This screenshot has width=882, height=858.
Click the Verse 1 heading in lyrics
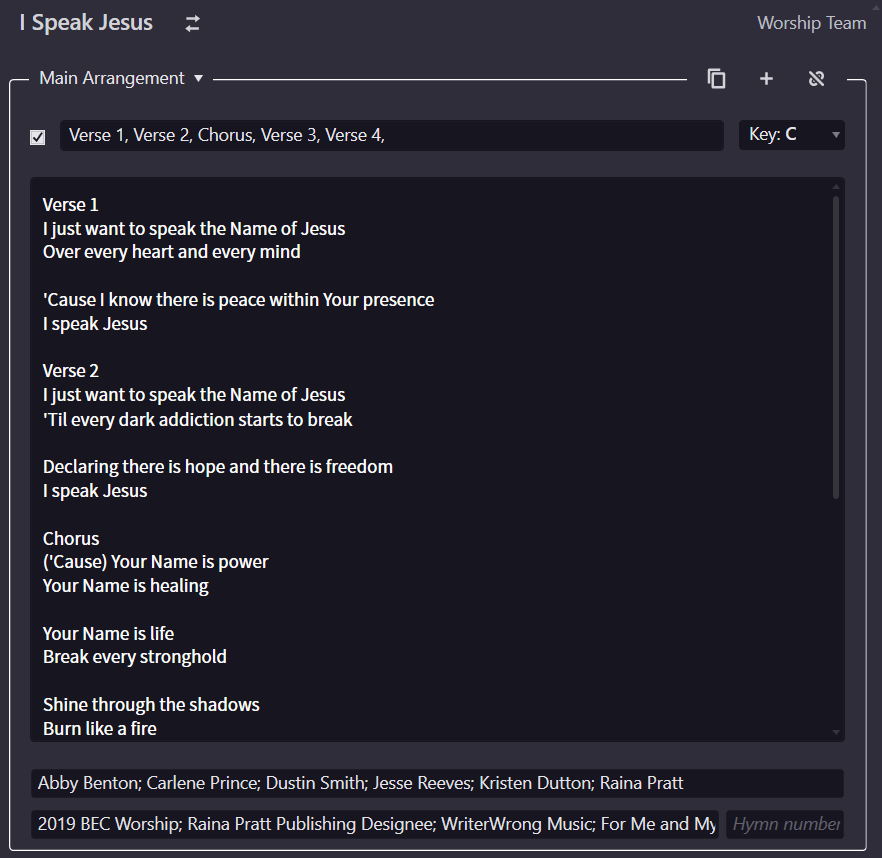click(71, 205)
